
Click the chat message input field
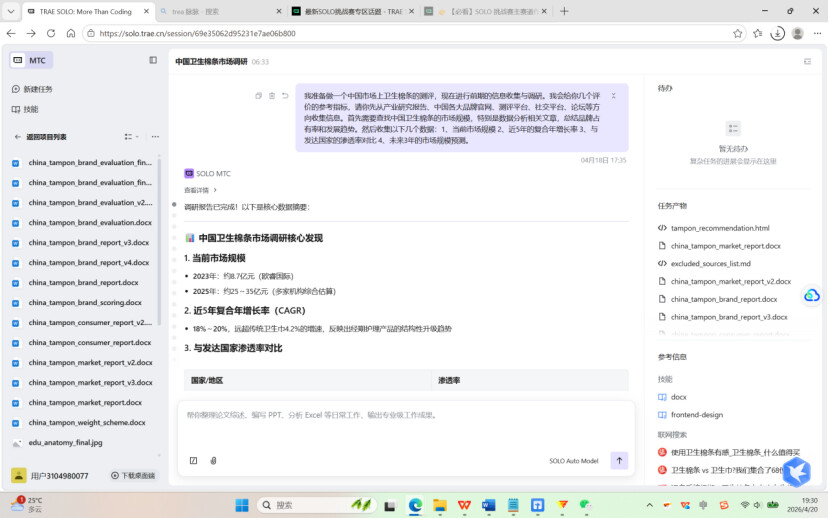(x=406, y=416)
